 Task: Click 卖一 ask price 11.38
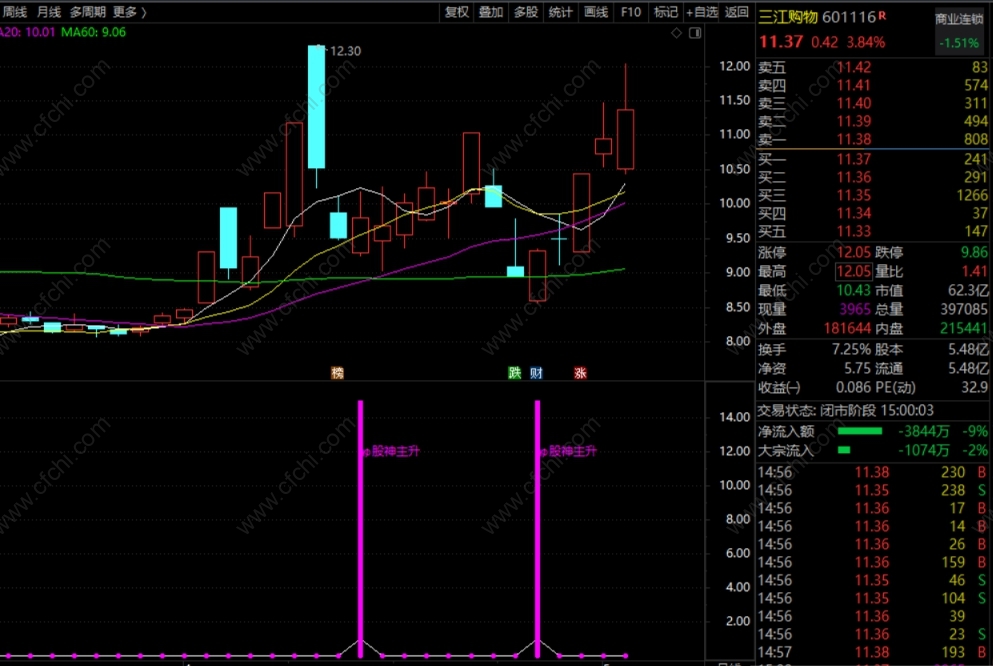pos(854,139)
